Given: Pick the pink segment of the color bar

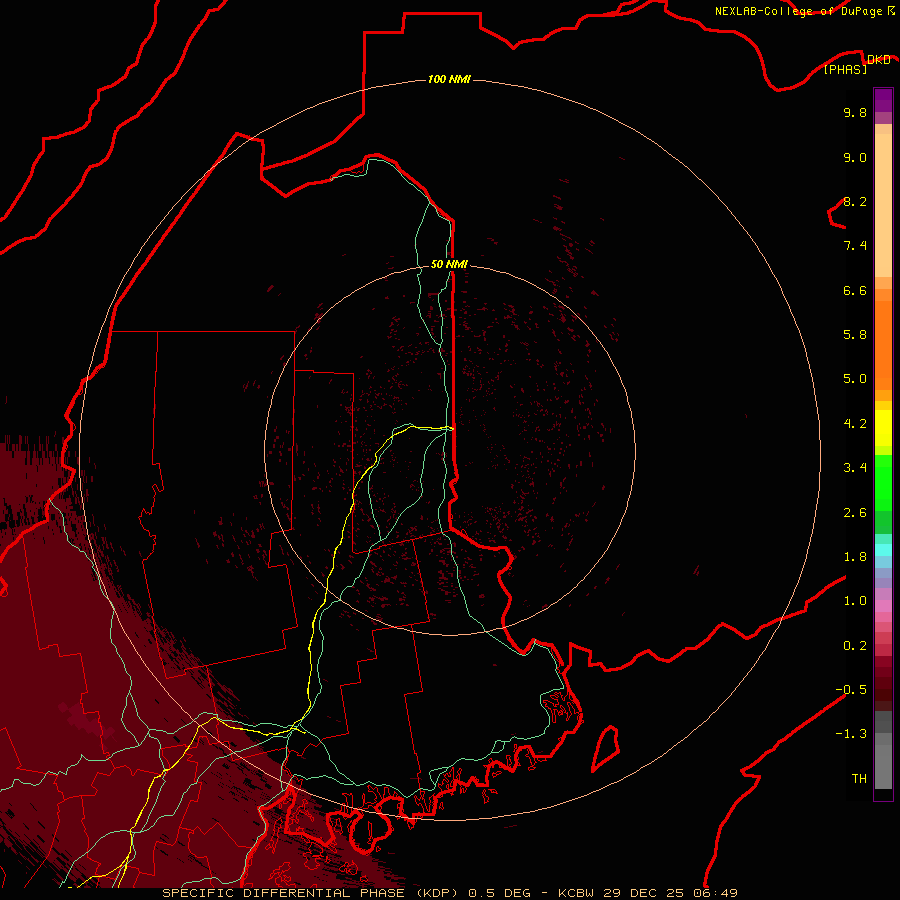Looking at the screenshot, I should pos(883,606).
